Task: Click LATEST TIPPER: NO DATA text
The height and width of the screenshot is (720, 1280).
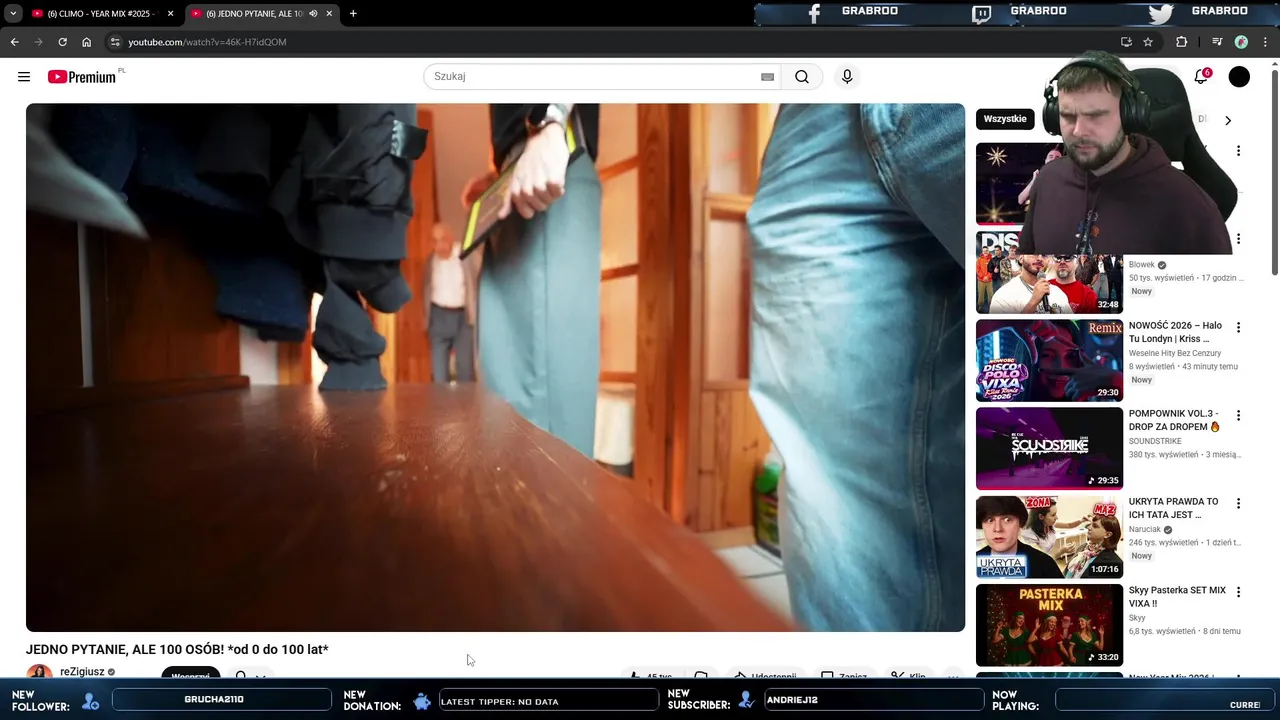Action: point(500,702)
